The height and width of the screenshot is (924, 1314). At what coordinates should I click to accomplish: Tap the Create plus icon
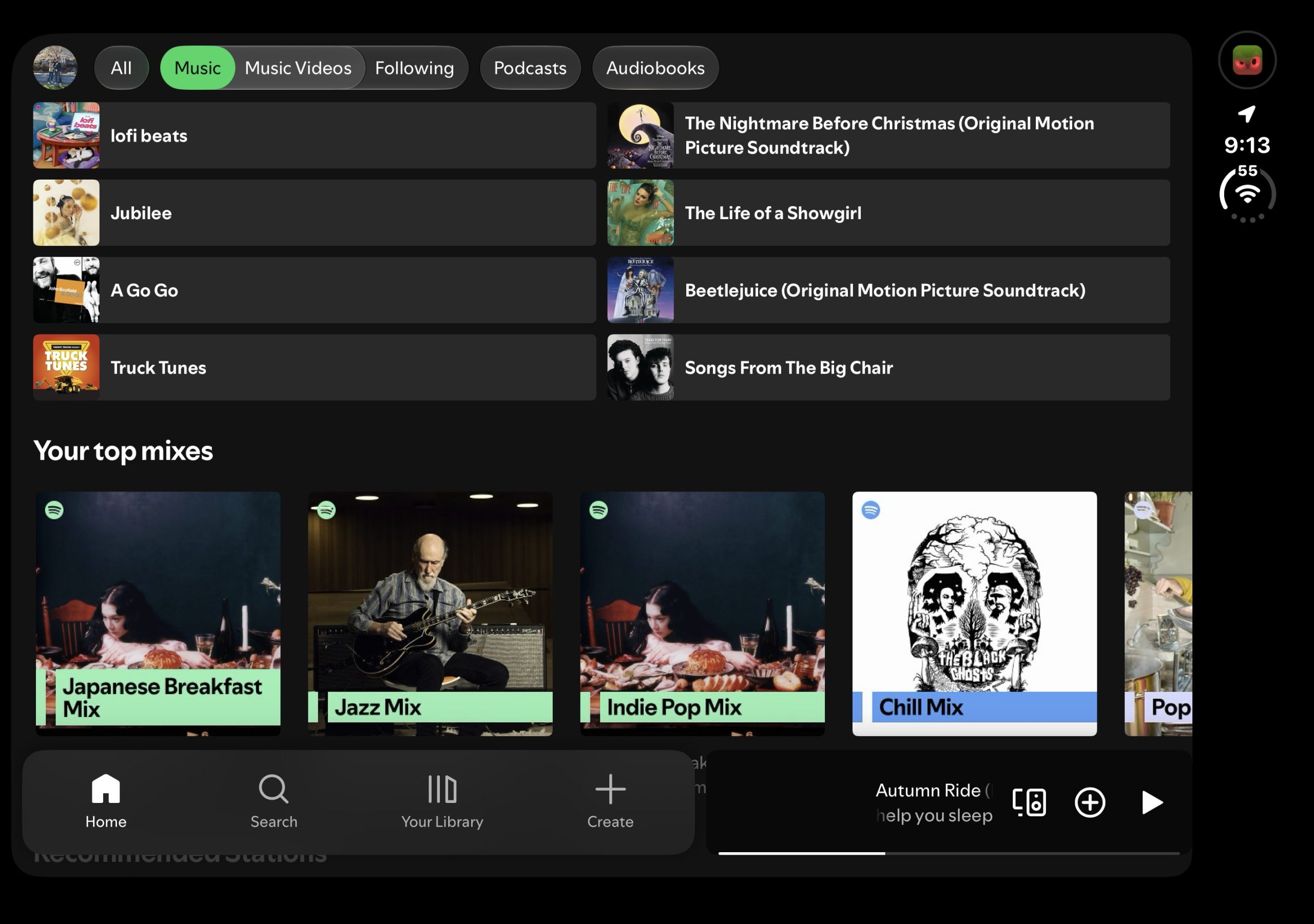tap(610, 789)
